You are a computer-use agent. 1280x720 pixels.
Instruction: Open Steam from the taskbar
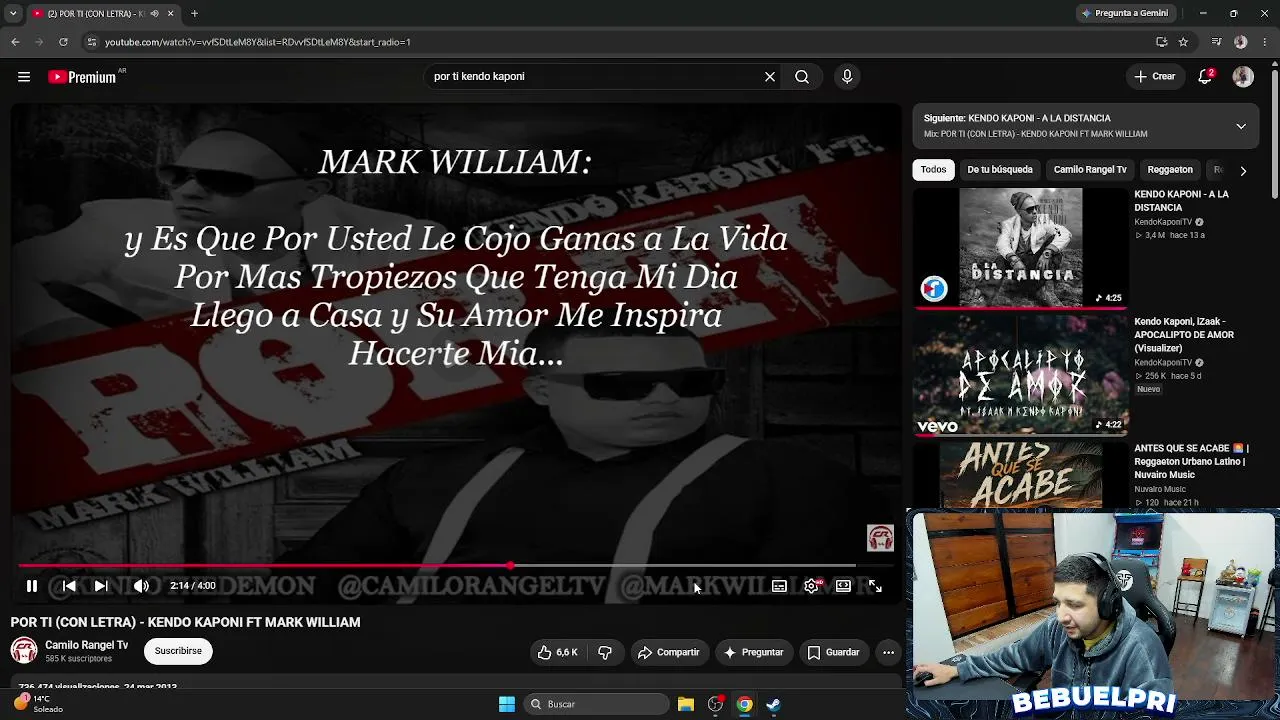click(x=773, y=704)
